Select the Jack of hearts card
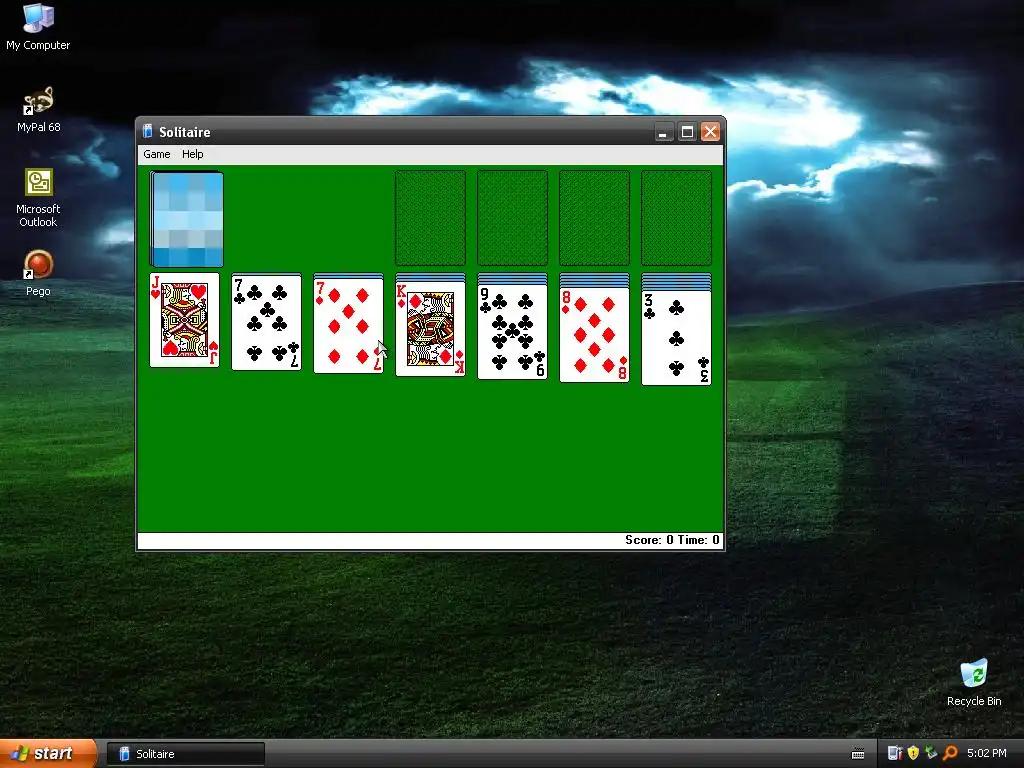The width and height of the screenshot is (1024, 768). point(185,320)
